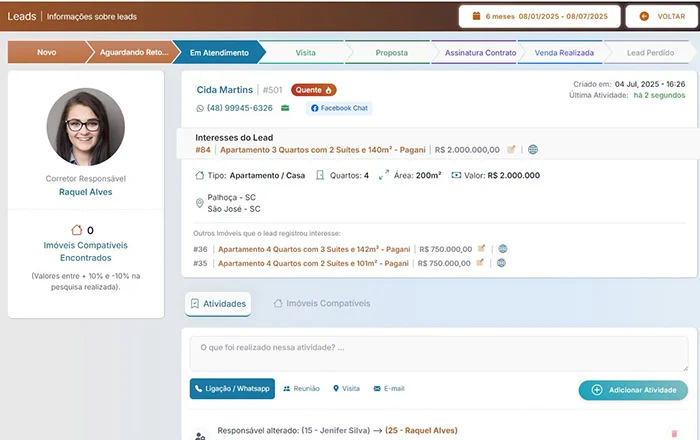Edit interest #35 using pencil icon
This screenshot has height=440, width=700.
click(x=479, y=263)
